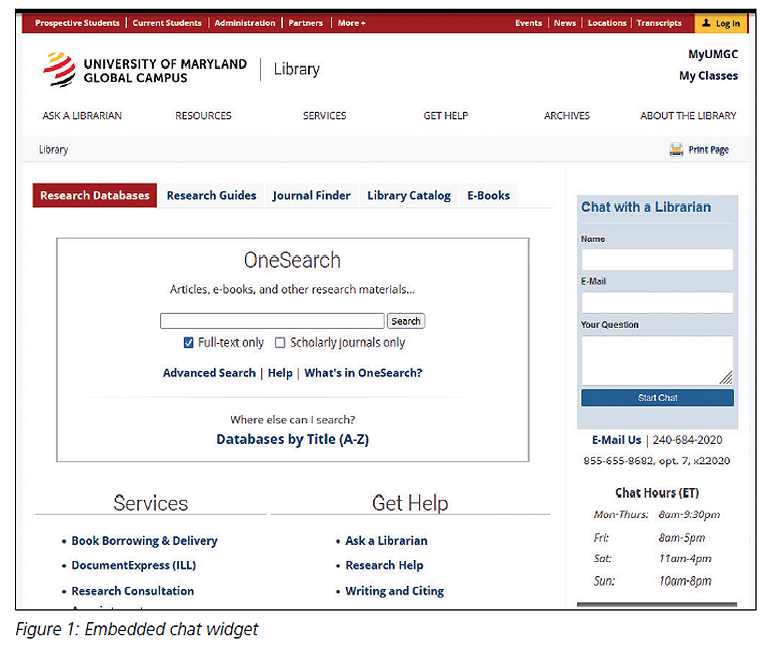Switch to the E-Books tab
The height and width of the screenshot is (647, 777).
click(x=489, y=195)
